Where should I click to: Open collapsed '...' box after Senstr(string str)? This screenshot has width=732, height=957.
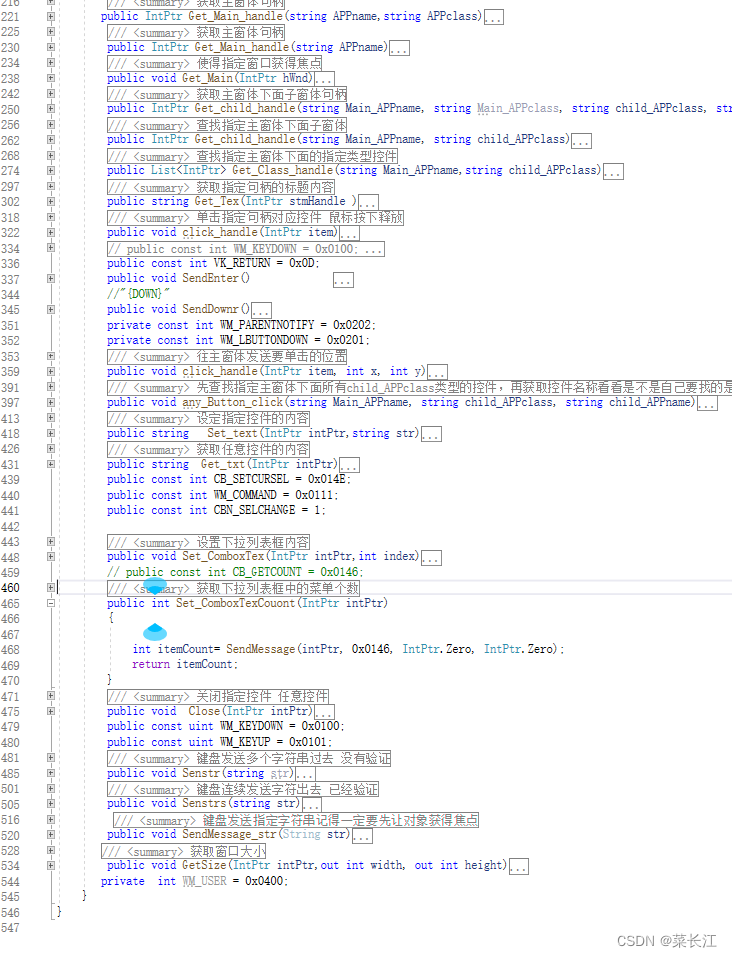click(305, 774)
